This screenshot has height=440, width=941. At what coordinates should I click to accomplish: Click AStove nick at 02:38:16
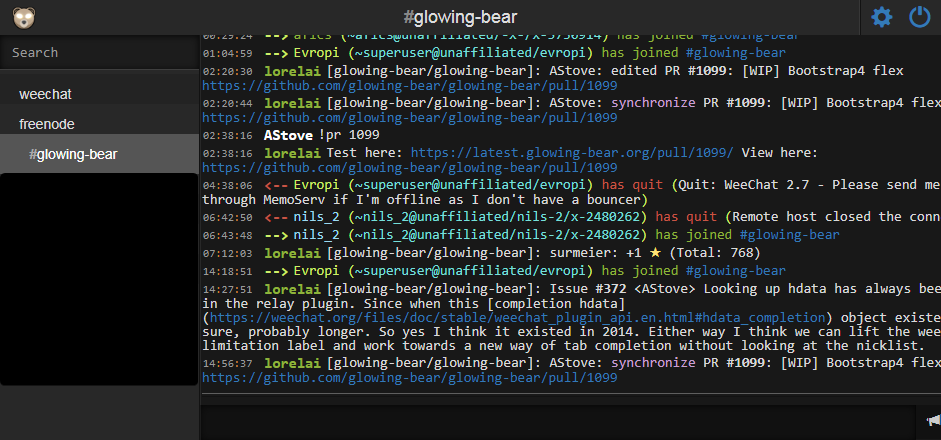click(288, 135)
